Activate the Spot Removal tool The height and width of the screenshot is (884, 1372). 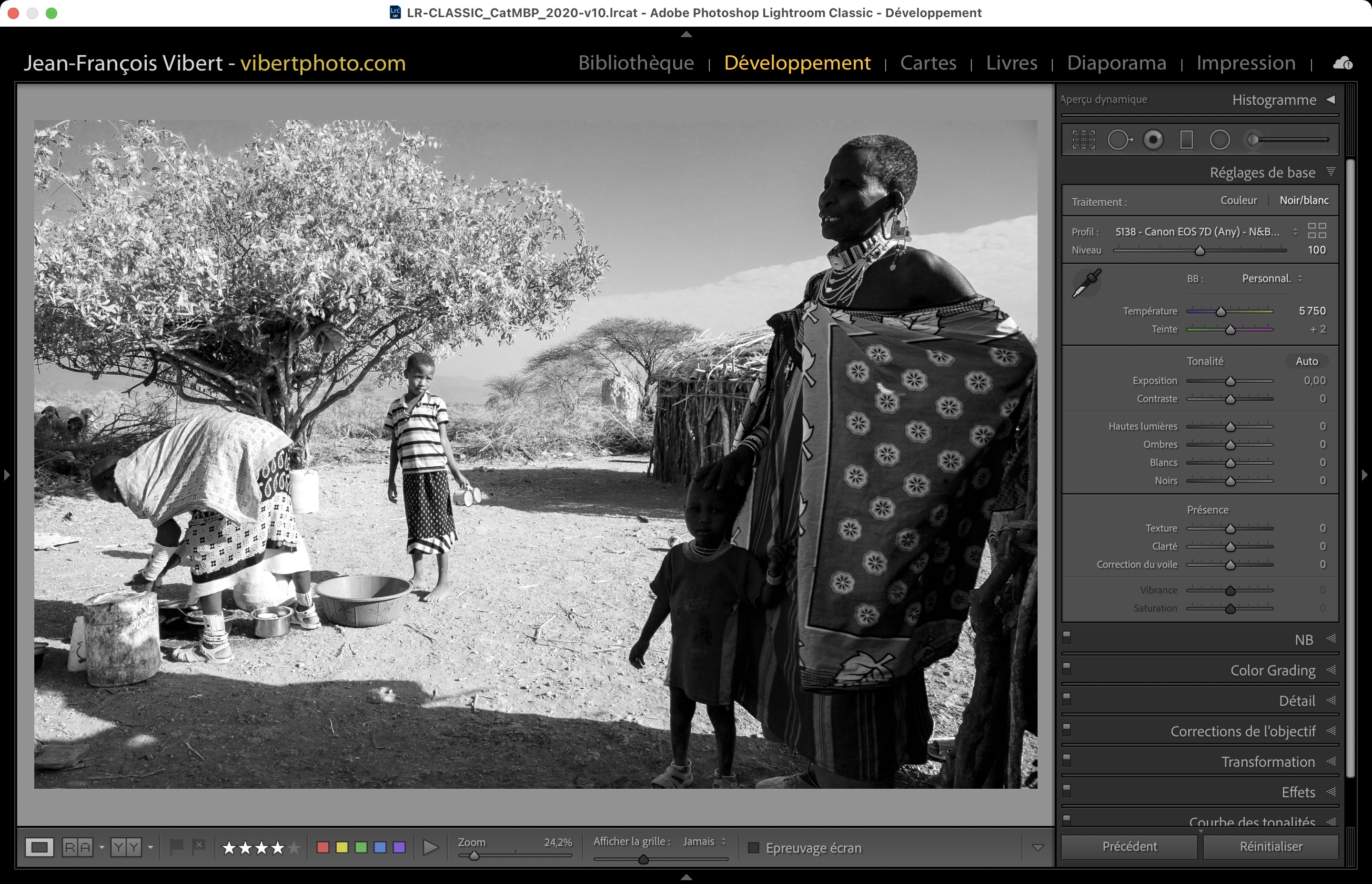coord(1118,140)
